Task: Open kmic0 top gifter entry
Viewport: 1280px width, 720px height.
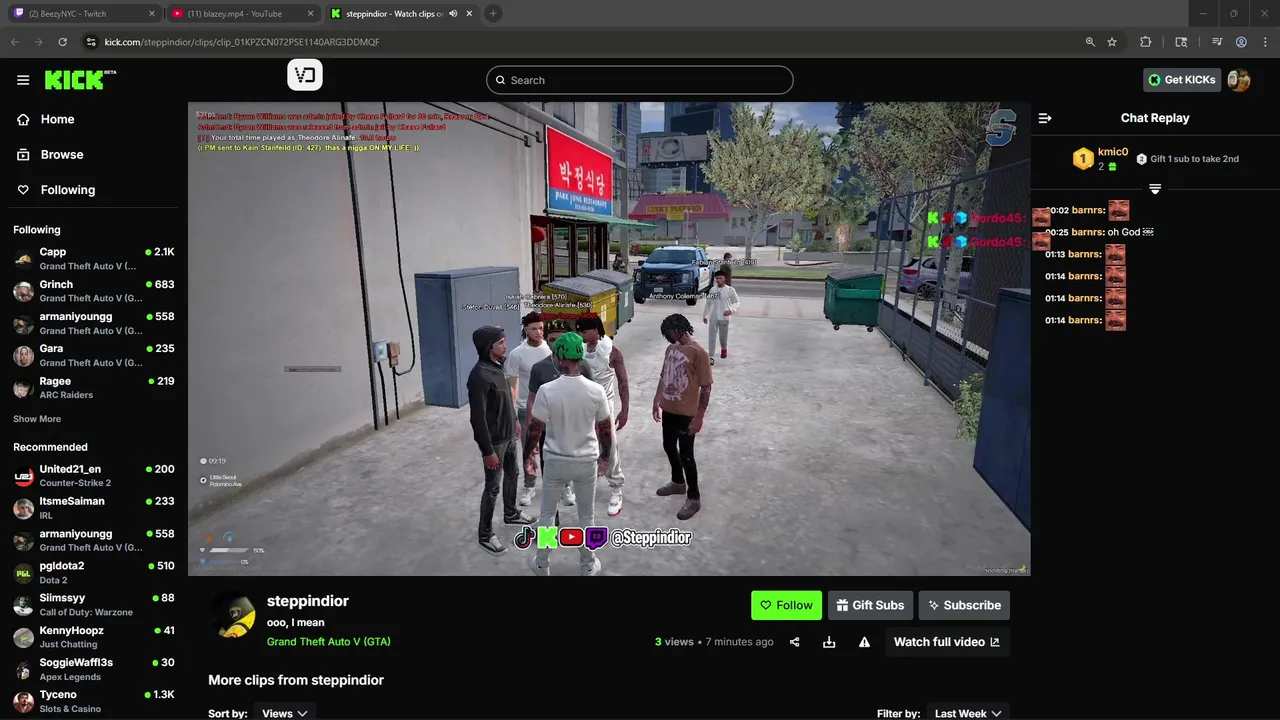Action: [1101, 159]
